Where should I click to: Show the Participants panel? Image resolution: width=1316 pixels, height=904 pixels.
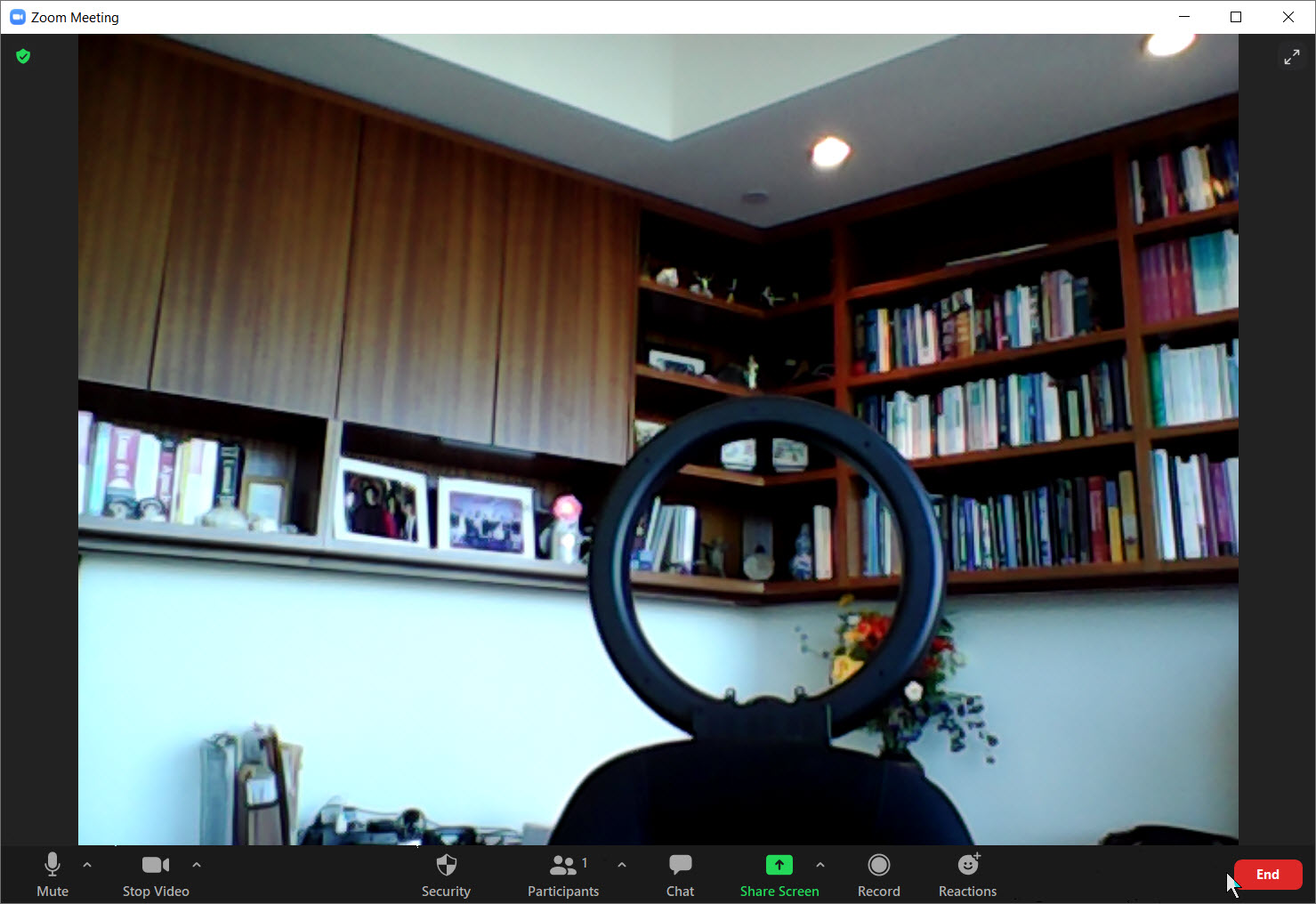[x=562, y=875]
